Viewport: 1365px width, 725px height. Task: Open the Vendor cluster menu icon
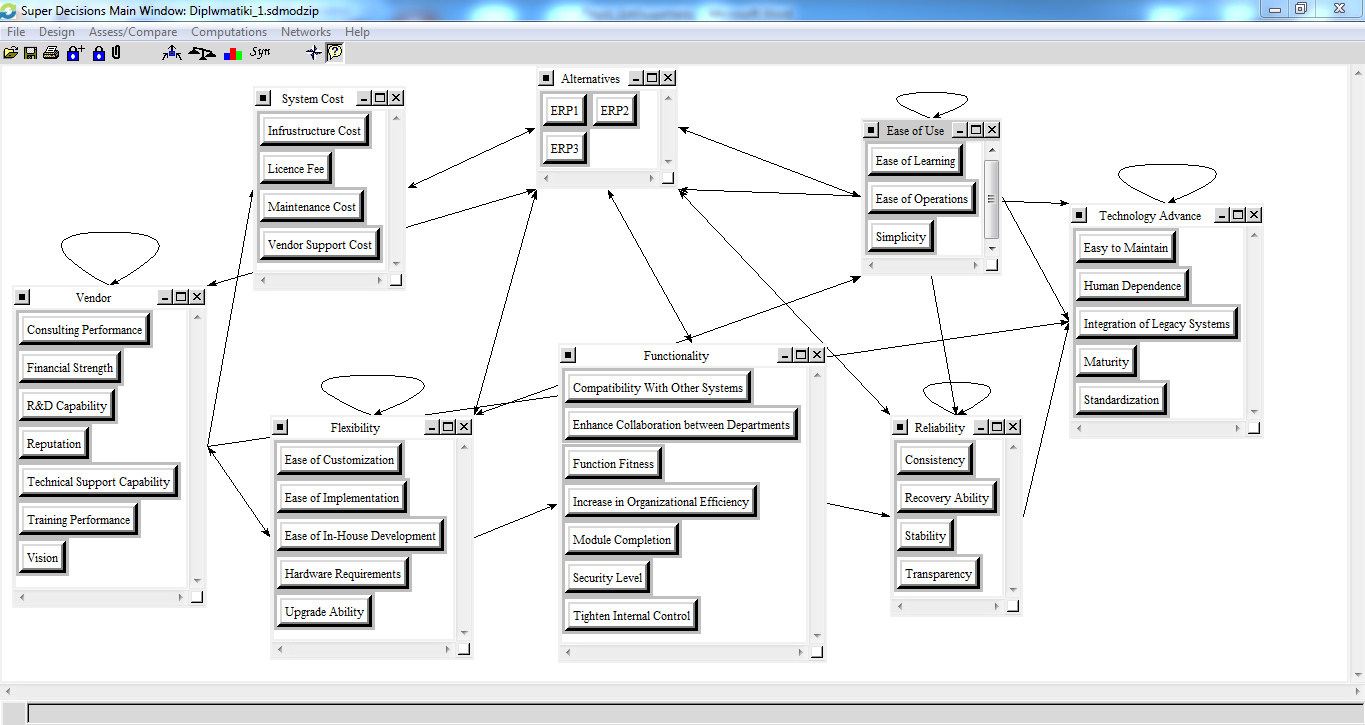click(x=23, y=297)
